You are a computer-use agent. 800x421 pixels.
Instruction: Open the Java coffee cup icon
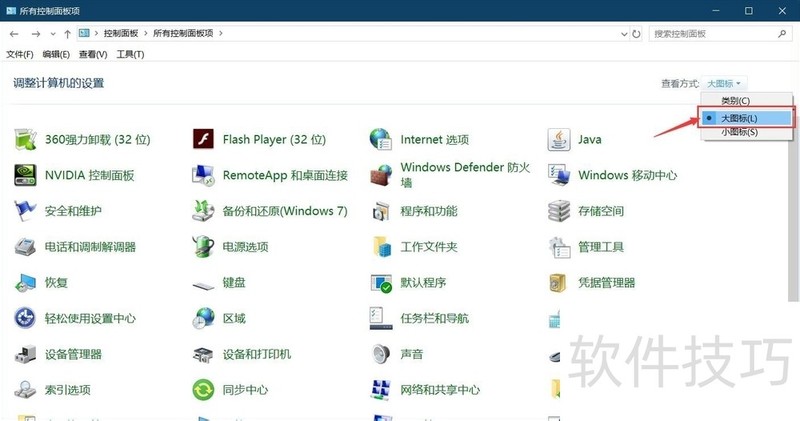(x=559, y=139)
